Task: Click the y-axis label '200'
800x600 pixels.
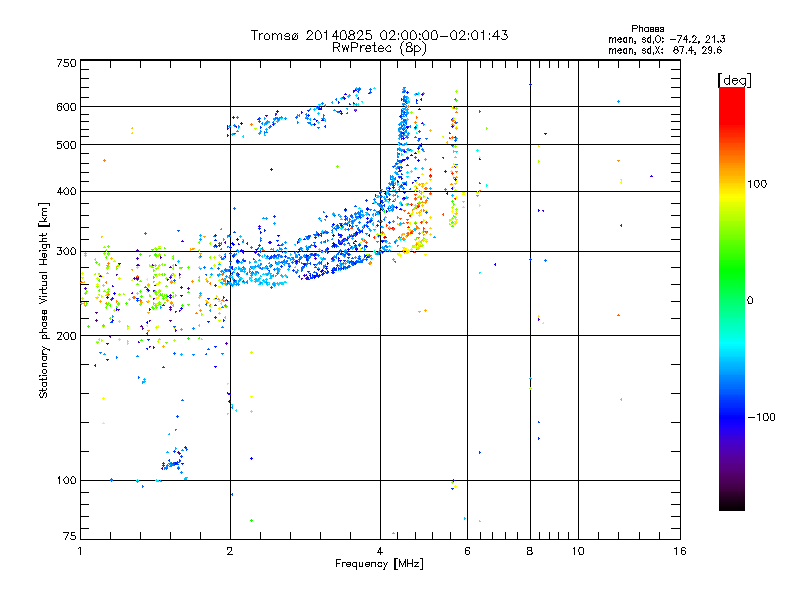Action: tap(66, 336)
